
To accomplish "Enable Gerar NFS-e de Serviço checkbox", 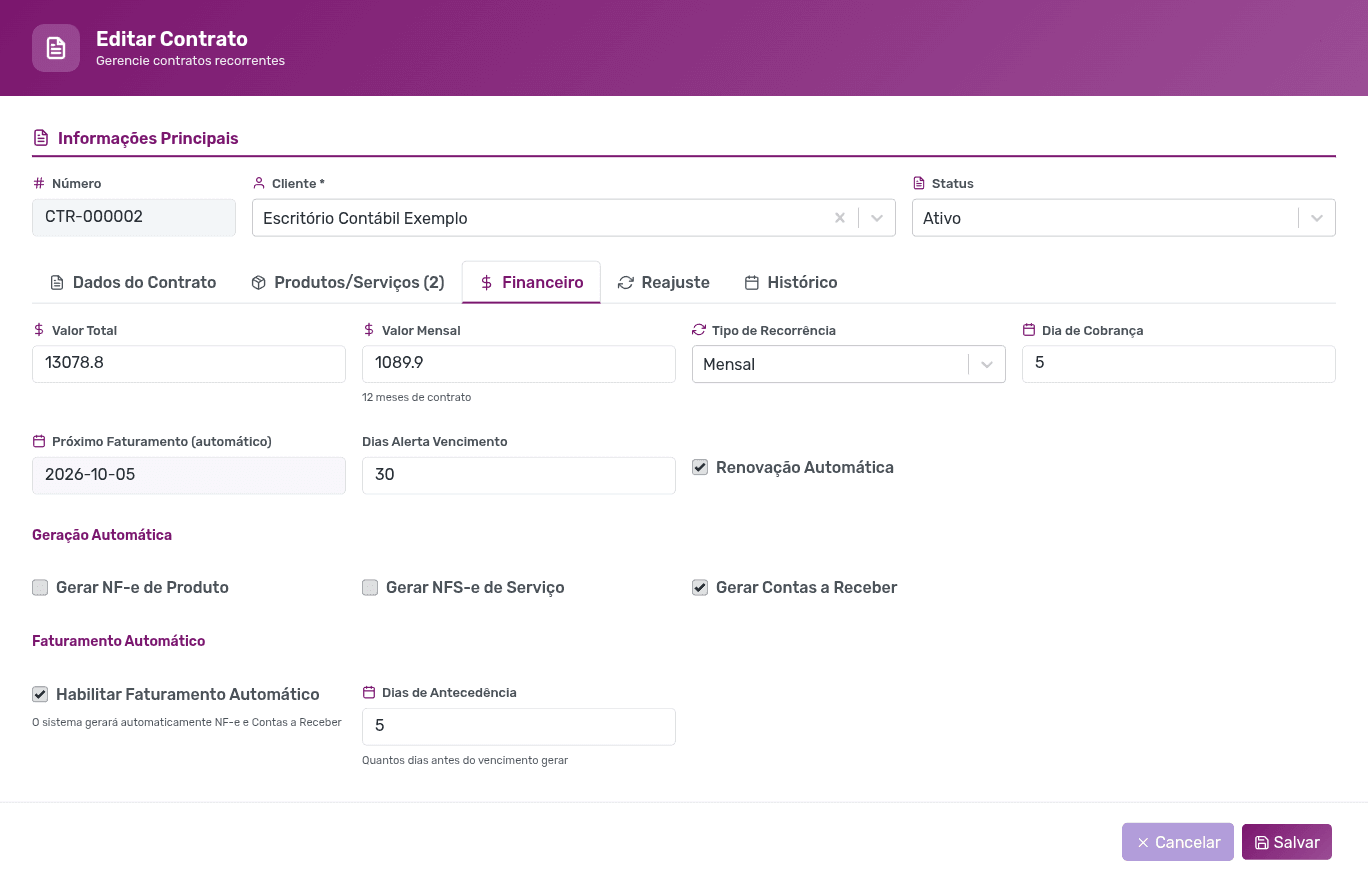I will click(x=370, y=587).
